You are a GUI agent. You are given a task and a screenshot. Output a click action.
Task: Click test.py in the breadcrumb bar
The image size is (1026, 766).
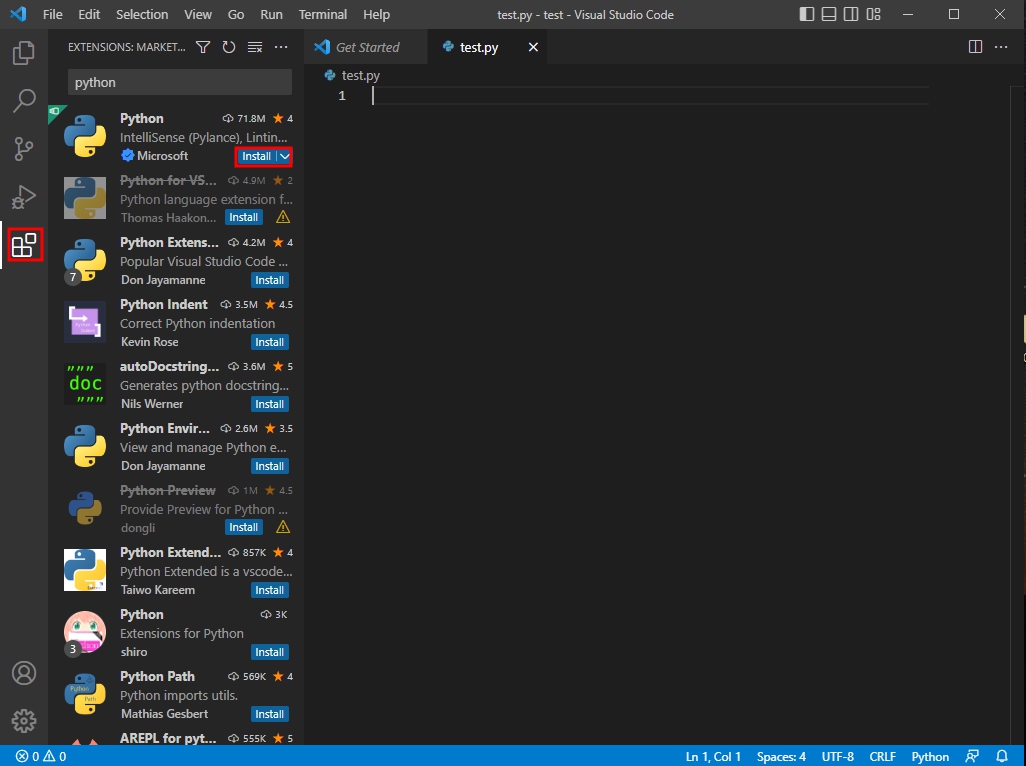pos(361,75)
